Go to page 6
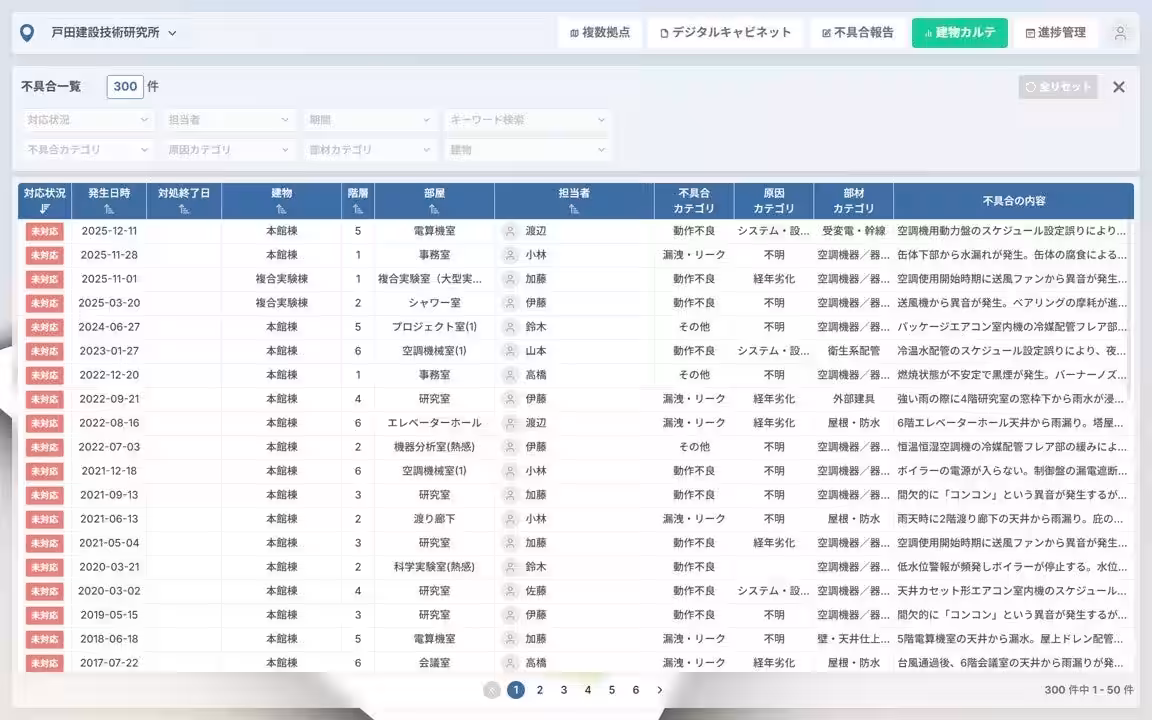The image size is (1152, 720). point(636,690)
